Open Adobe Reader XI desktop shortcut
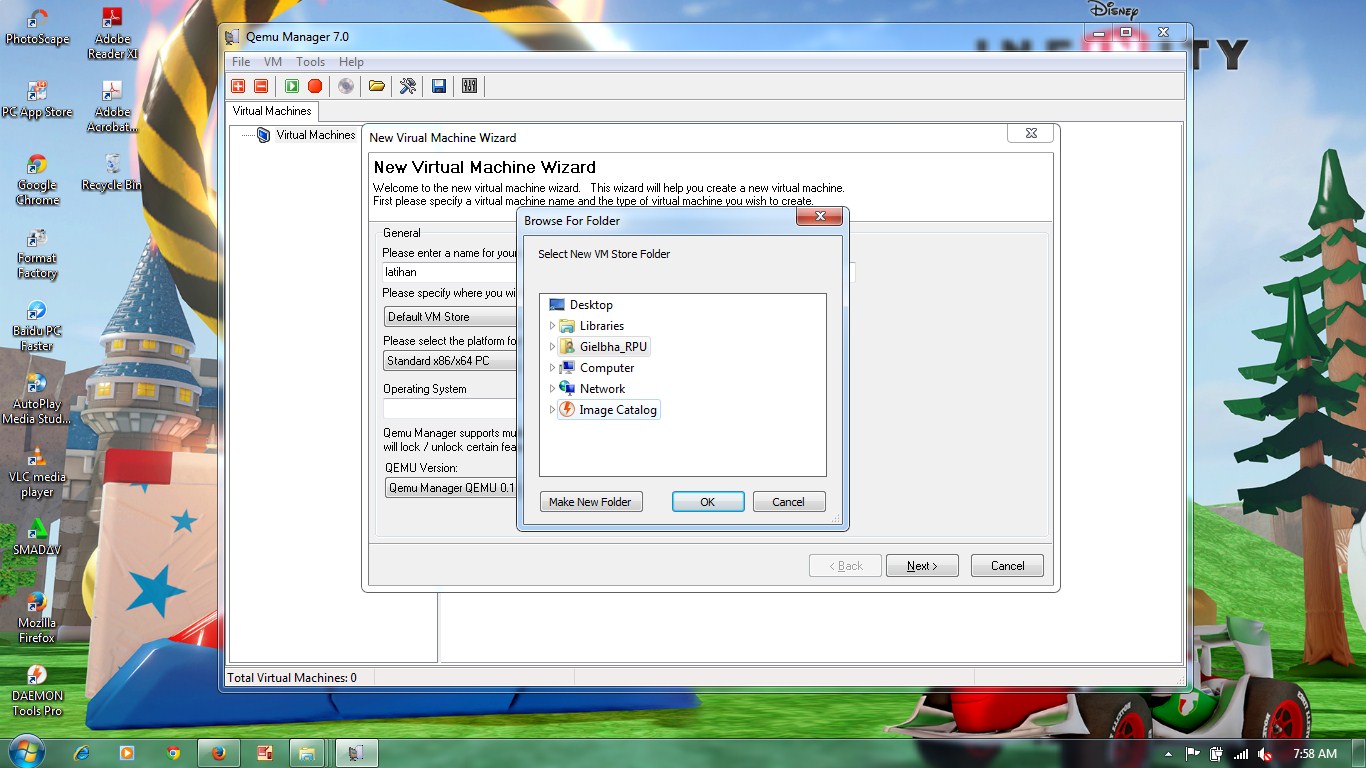Image resolution: width=1366 pixels, height=768 pixels. pos(113,33)
